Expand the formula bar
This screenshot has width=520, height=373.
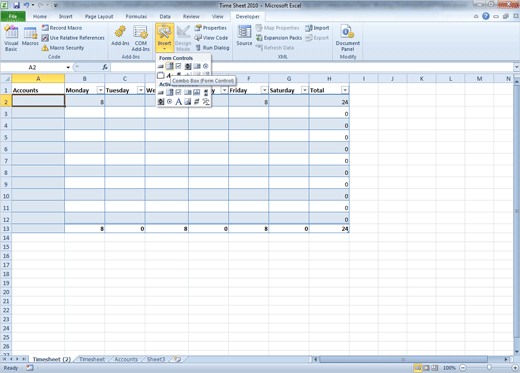click(x=516, y=67)
